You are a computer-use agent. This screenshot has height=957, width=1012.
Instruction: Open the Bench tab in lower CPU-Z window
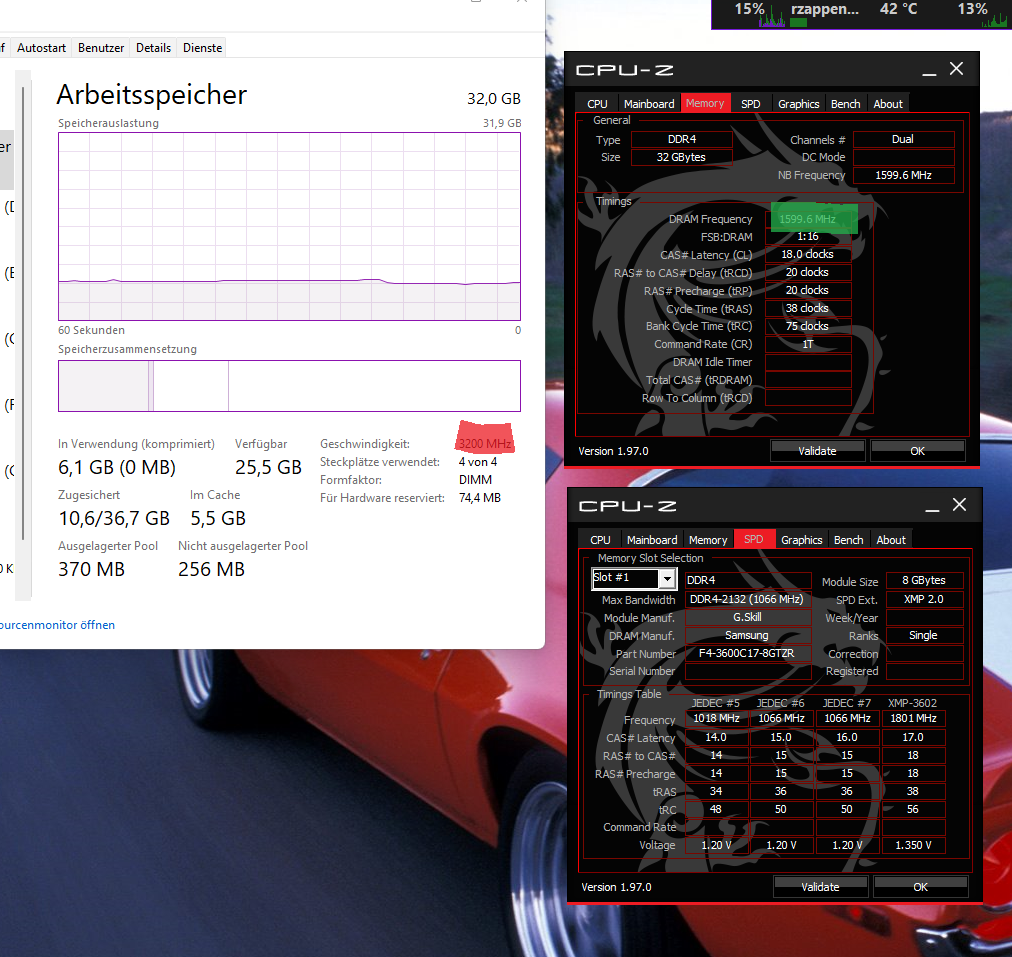pos(849,540)
